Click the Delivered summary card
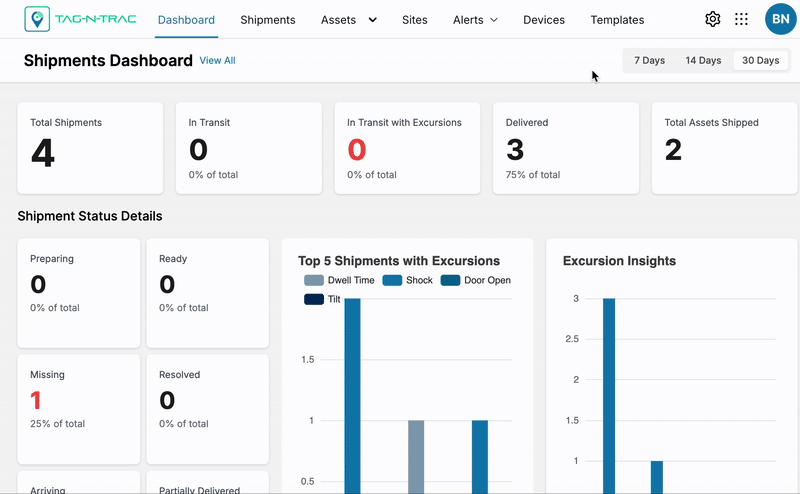This screenshot has height=494, width=800. click(566, 148)
